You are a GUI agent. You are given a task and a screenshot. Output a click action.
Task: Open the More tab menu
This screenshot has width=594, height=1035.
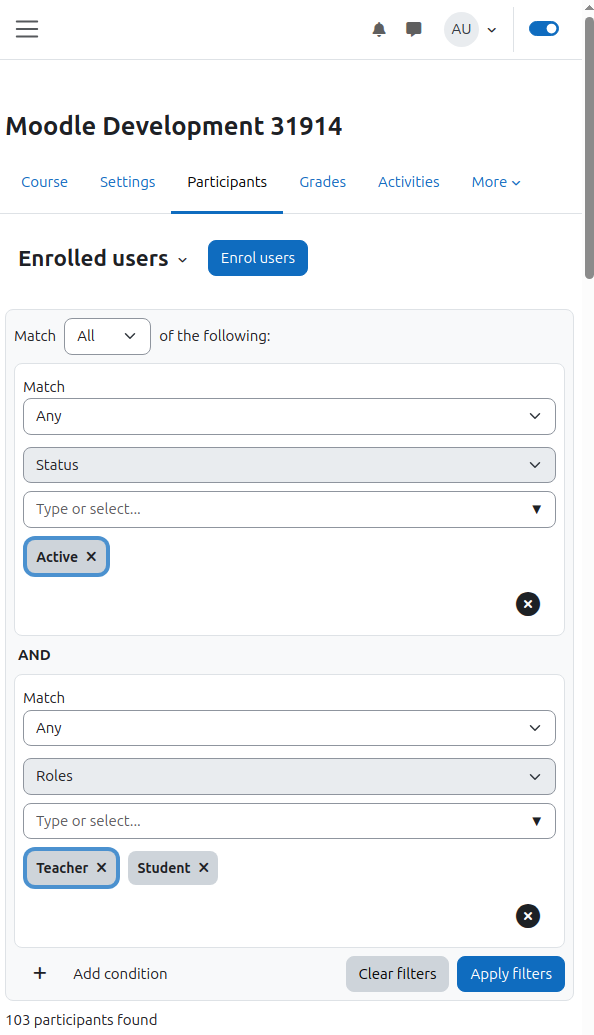click(496, 182)
